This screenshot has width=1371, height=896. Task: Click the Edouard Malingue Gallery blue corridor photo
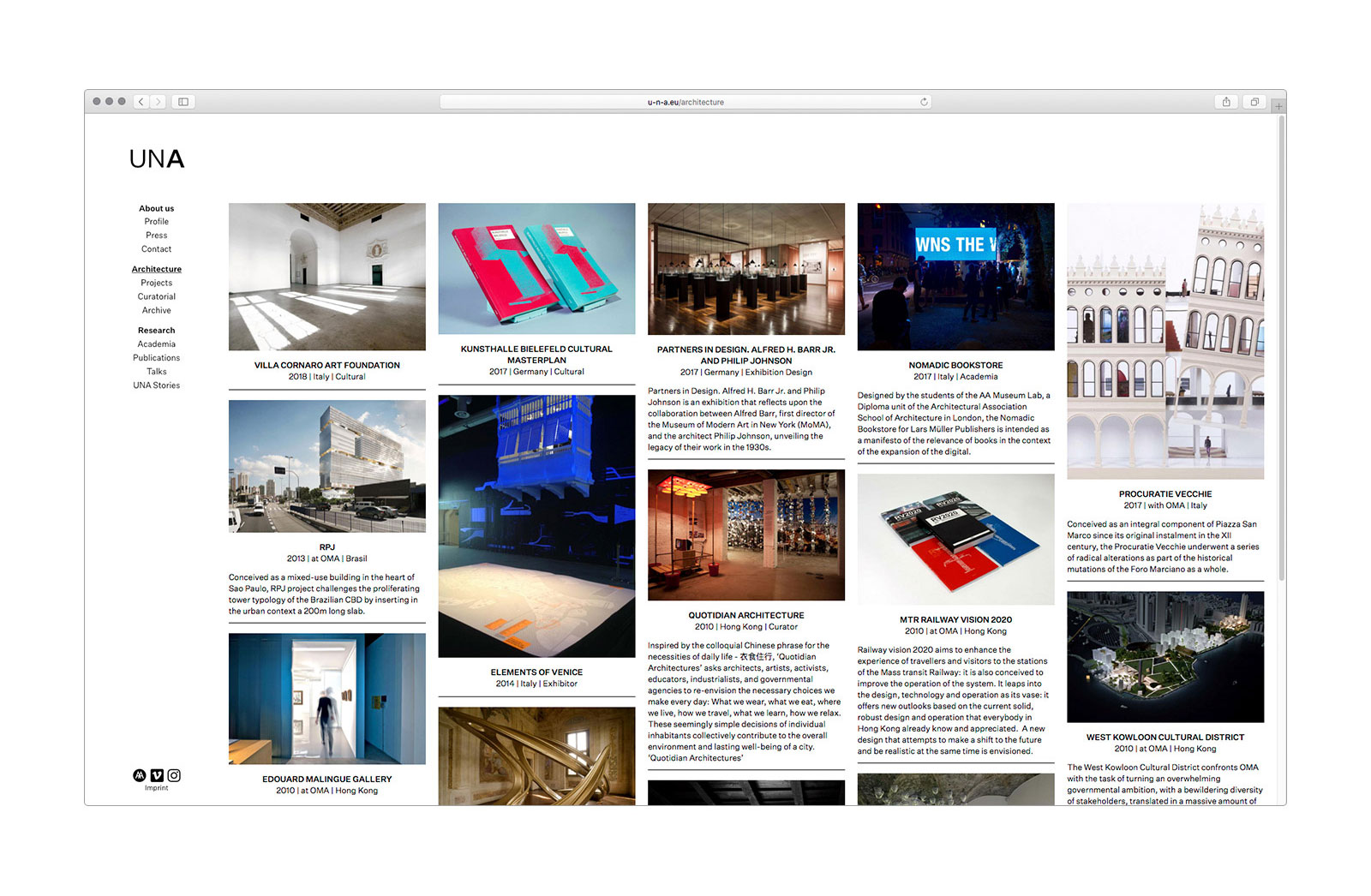tap(327, 699)
